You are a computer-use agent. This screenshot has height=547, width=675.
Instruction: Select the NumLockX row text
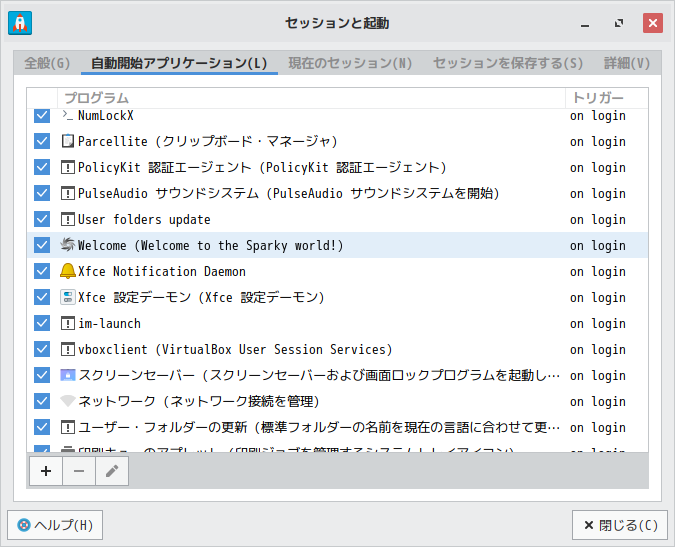106,115
